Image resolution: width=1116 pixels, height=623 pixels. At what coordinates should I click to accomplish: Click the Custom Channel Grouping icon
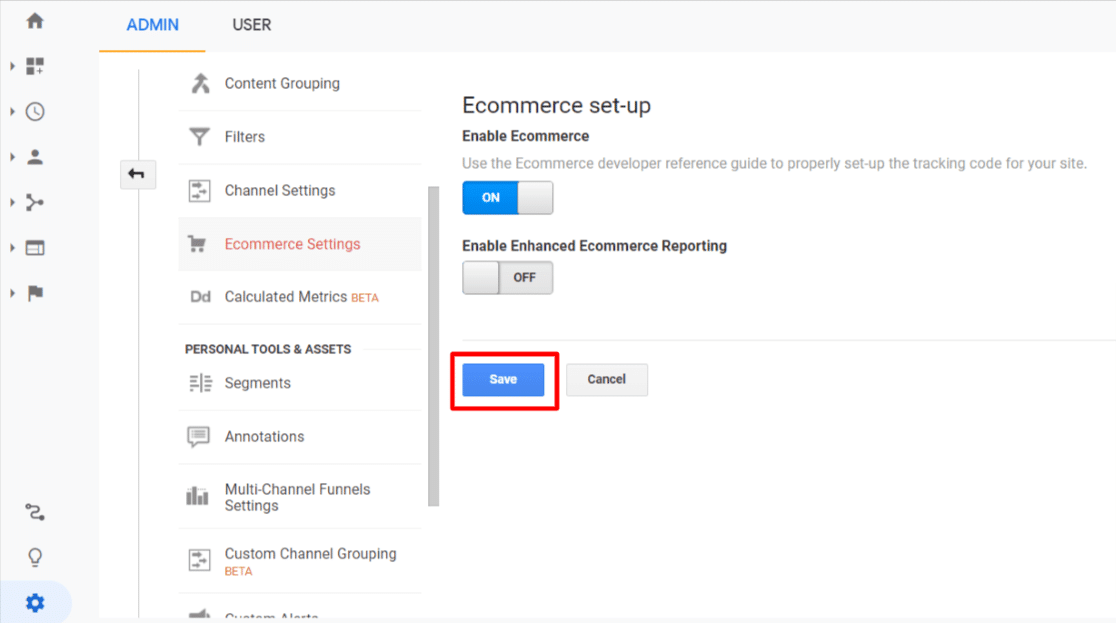[x=199, y=560]
